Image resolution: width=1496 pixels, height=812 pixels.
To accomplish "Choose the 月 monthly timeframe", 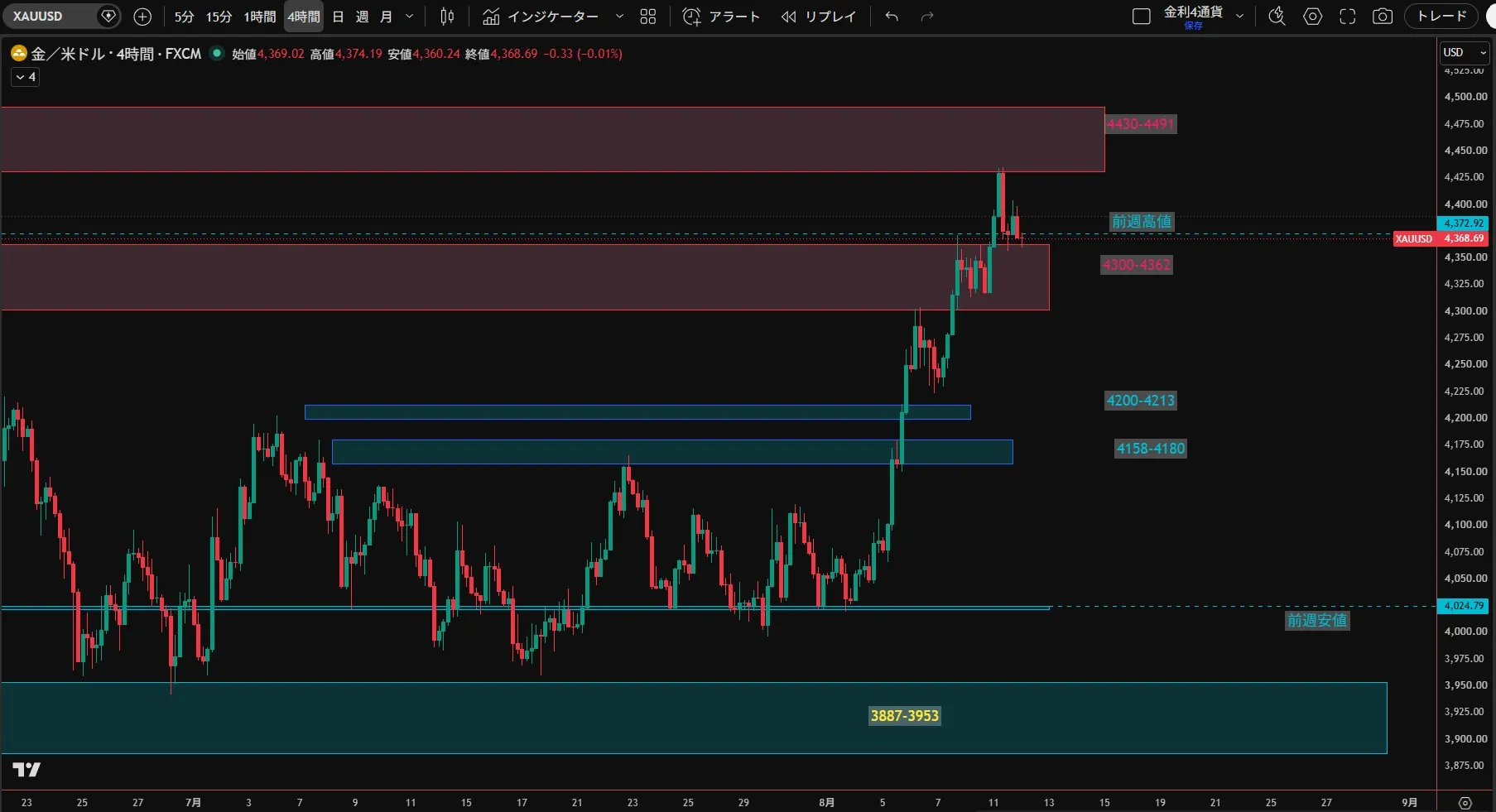I will 386,17.
